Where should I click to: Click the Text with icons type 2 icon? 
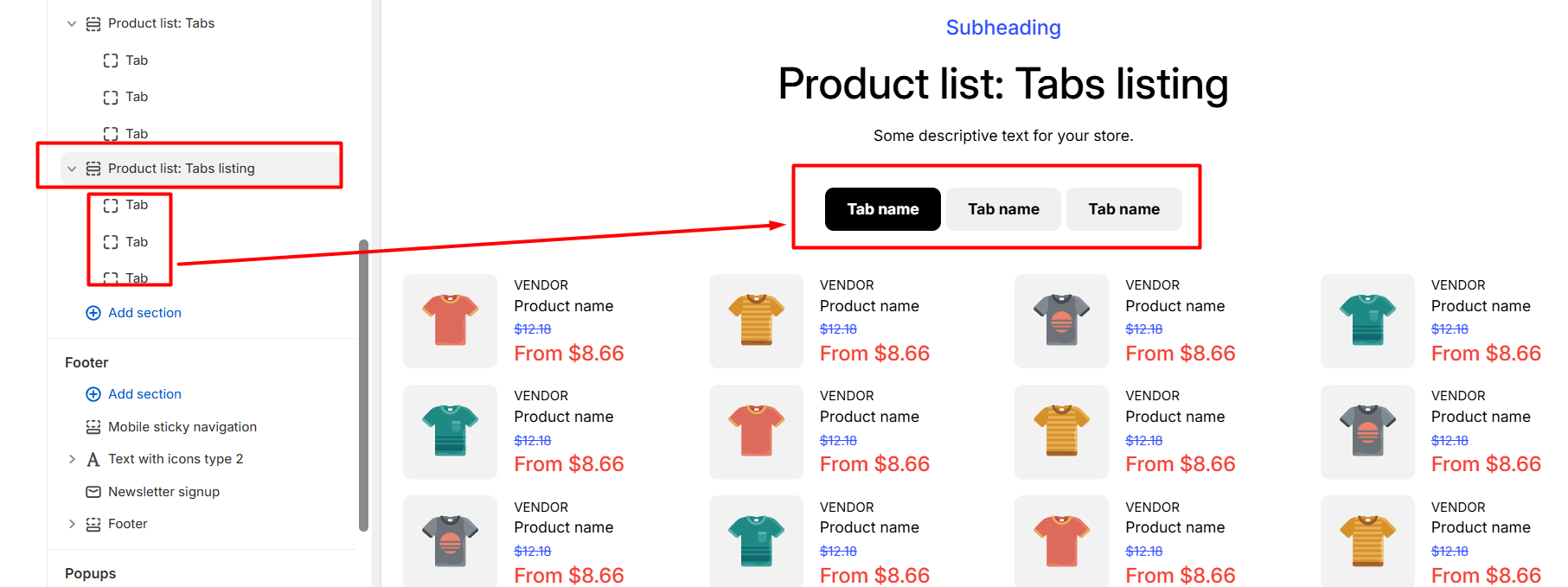[93, 459]
